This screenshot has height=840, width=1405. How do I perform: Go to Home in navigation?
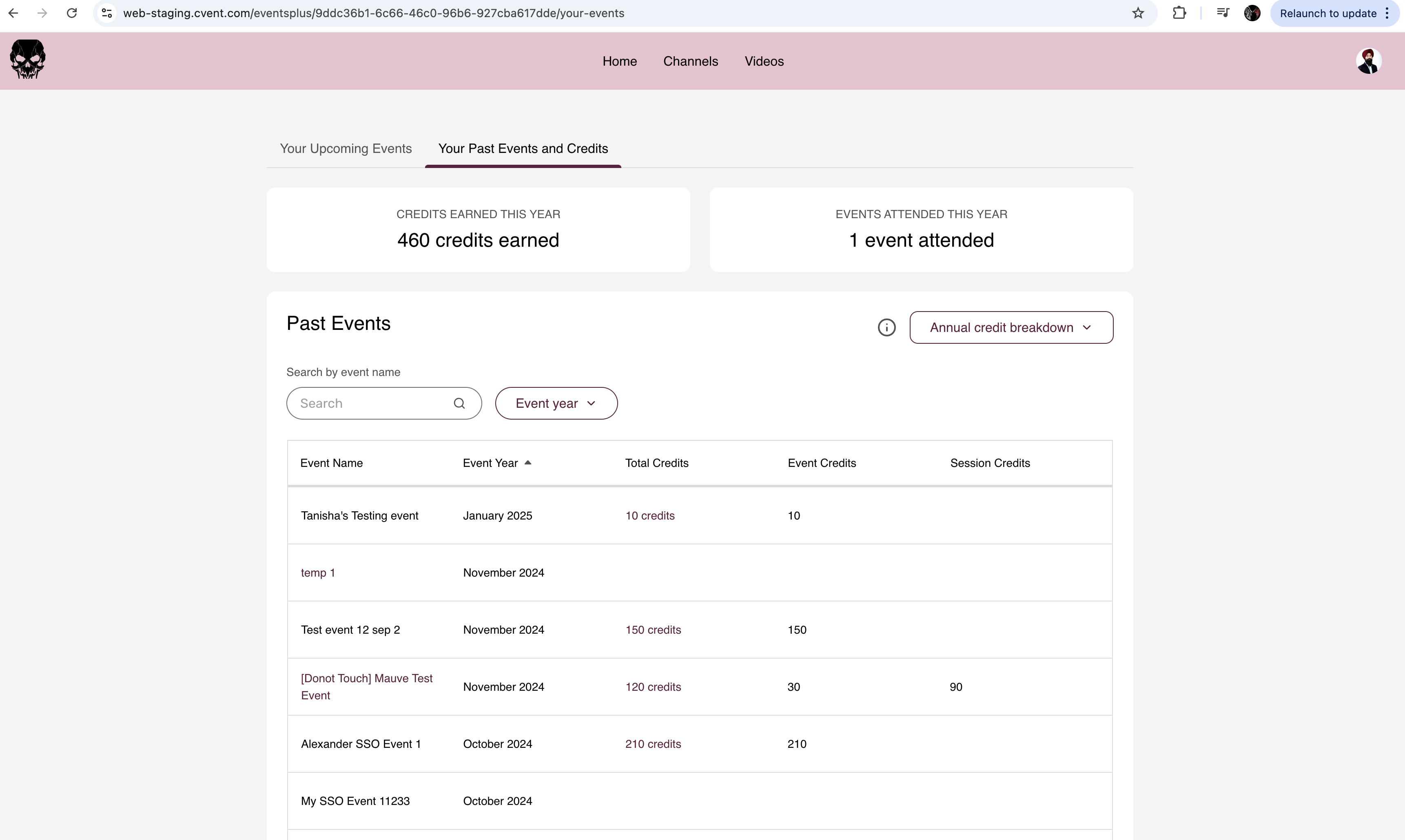click(620, 61)
